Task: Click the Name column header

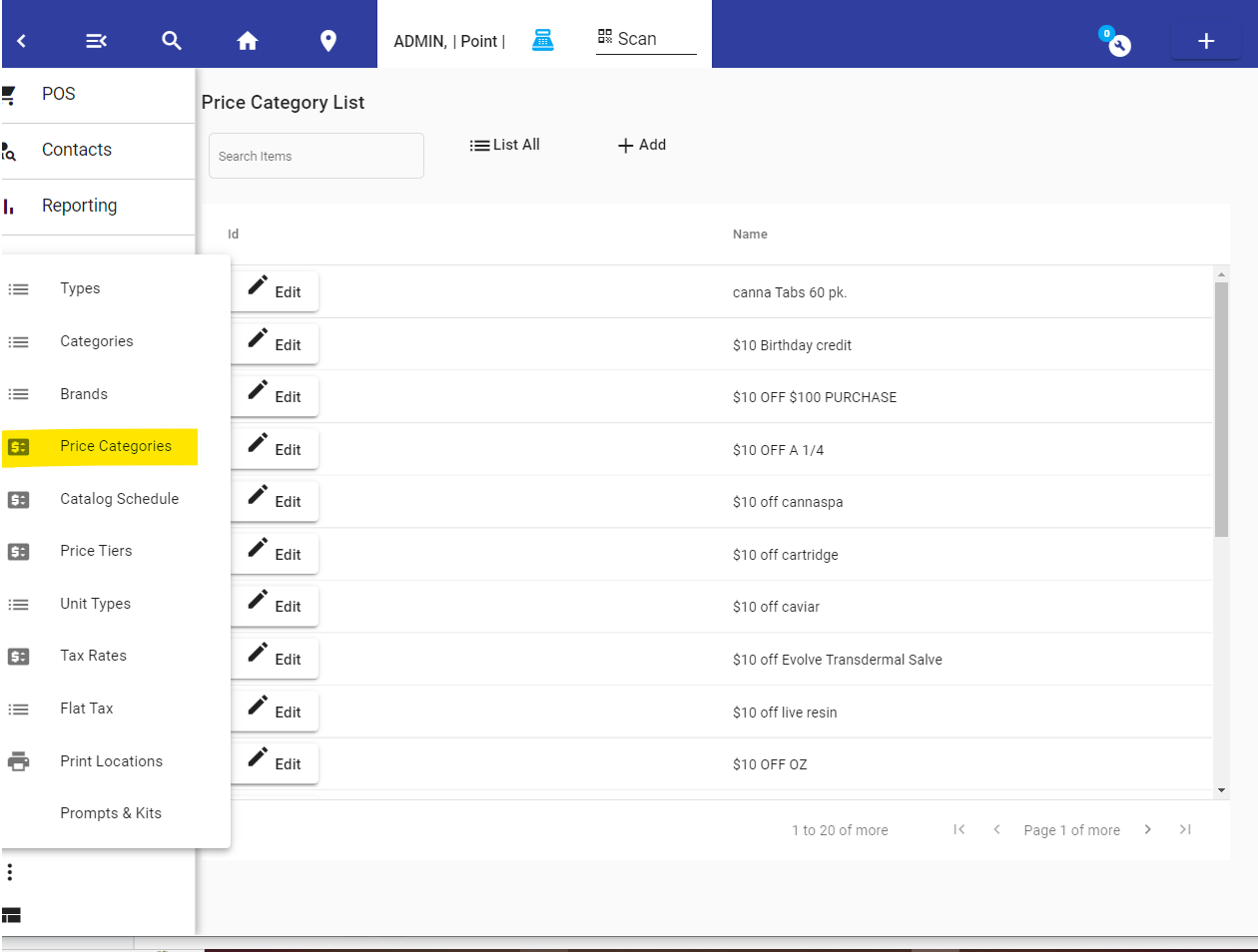Action: [750, 235]
